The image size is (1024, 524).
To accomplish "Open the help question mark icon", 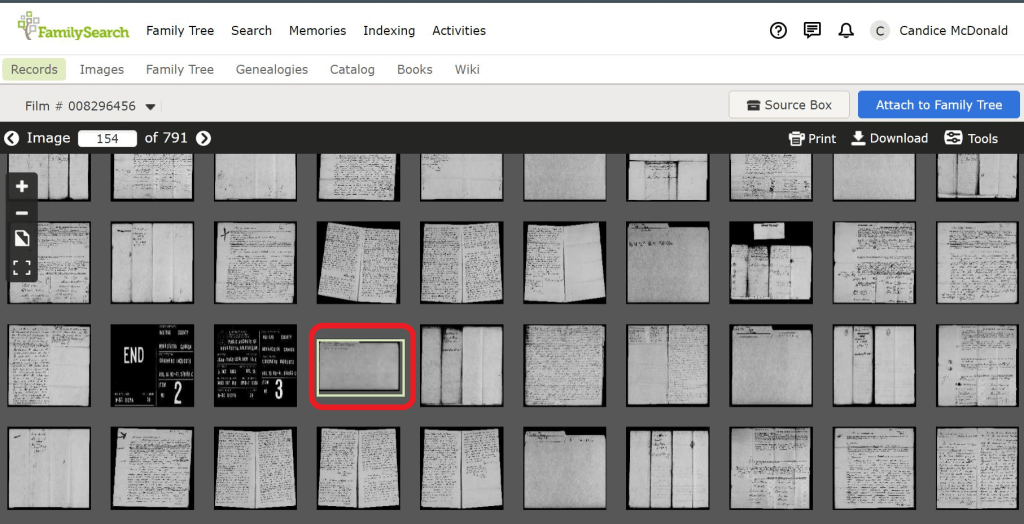I will coord(778,31).
